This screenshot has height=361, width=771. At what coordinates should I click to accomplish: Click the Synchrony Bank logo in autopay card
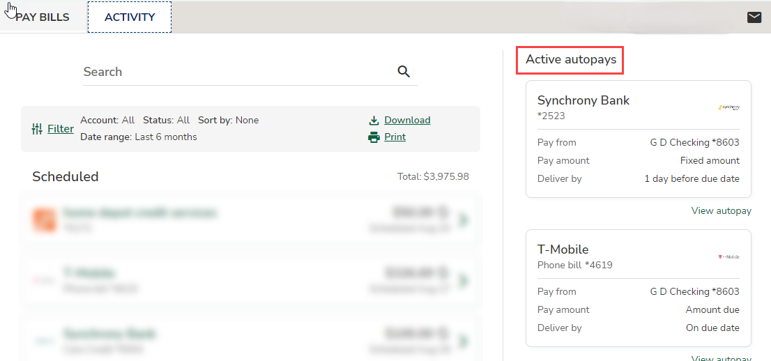729,107
